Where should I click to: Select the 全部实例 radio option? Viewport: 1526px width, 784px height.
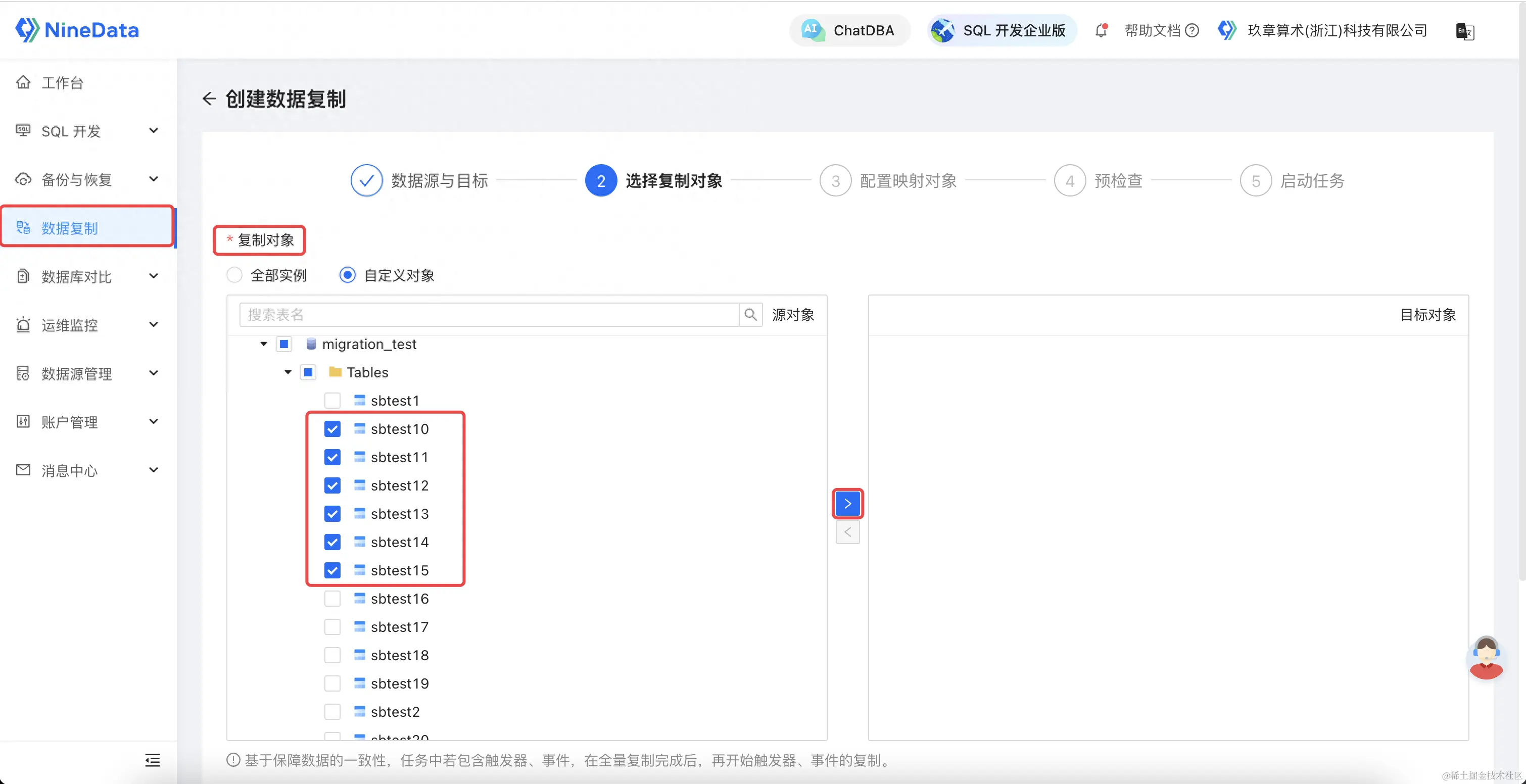pos(234,275)
